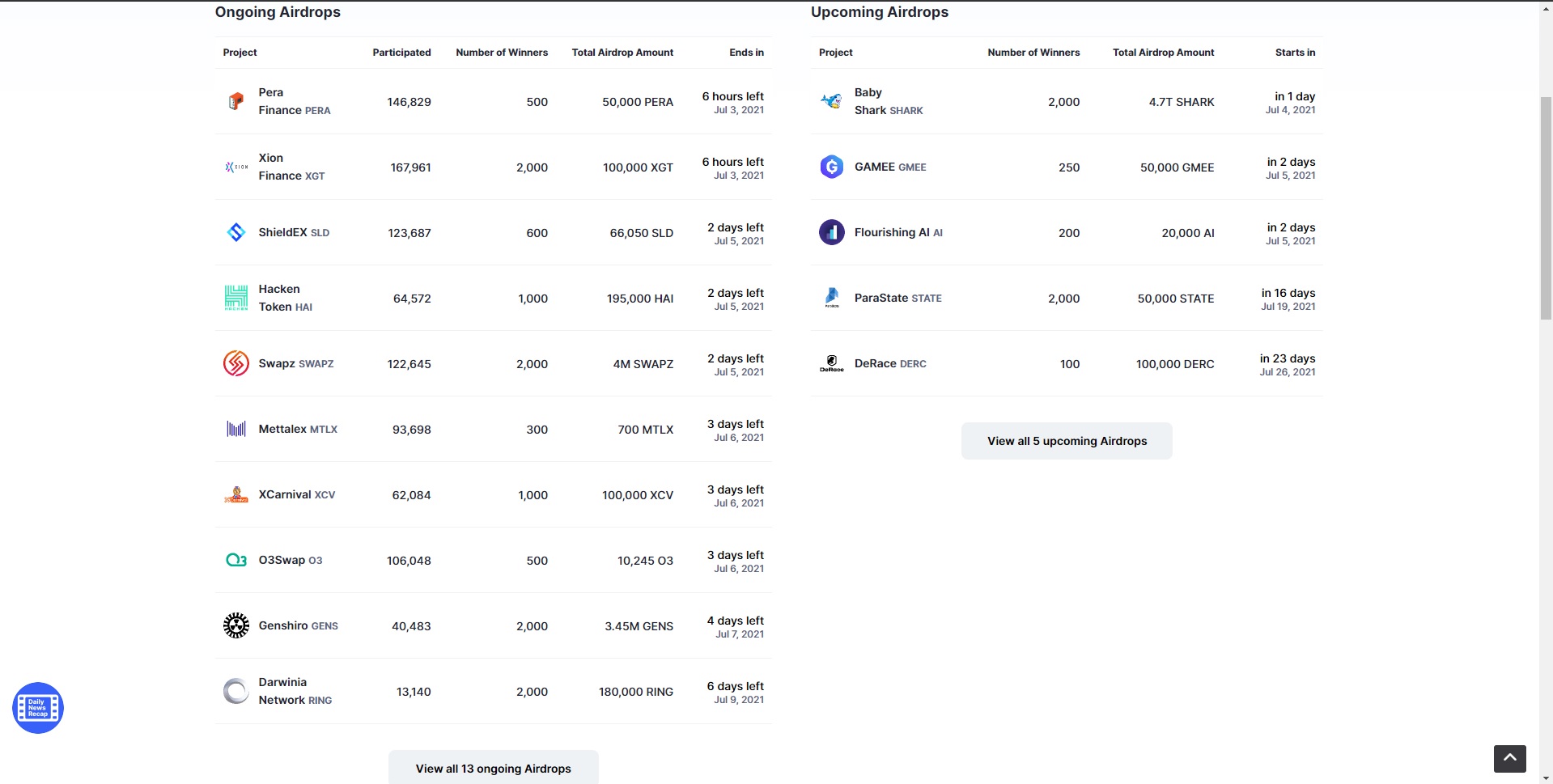Click the Pera Finance logo

[235, 102]
